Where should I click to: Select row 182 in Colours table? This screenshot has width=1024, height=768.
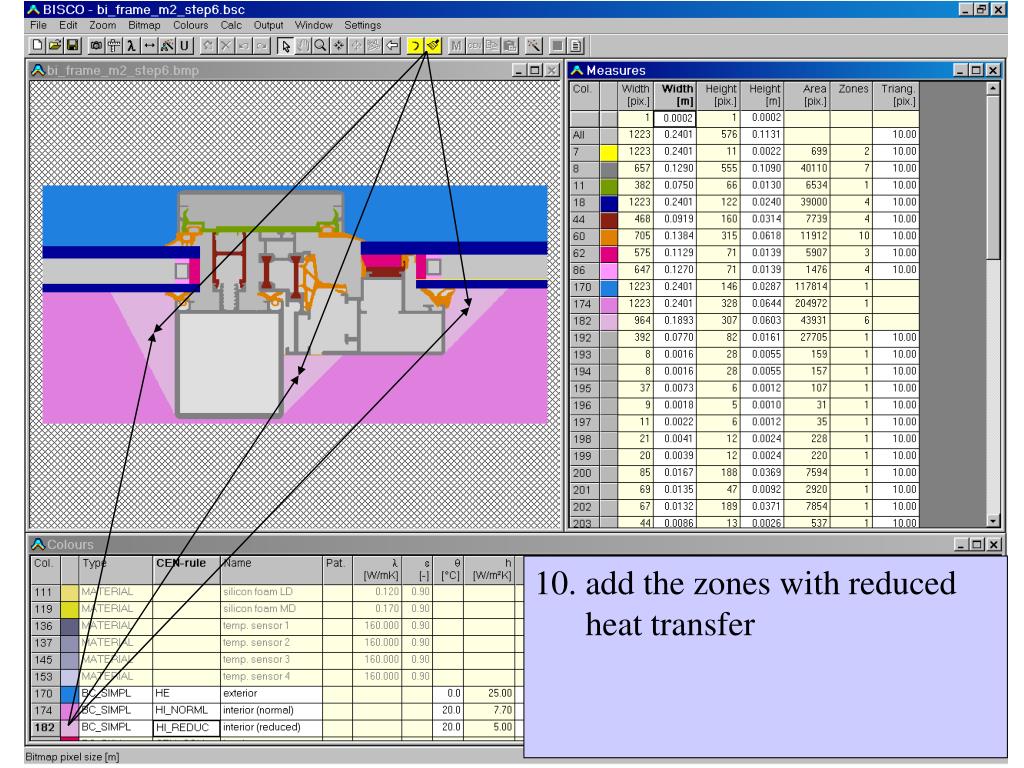click(44, 728)
